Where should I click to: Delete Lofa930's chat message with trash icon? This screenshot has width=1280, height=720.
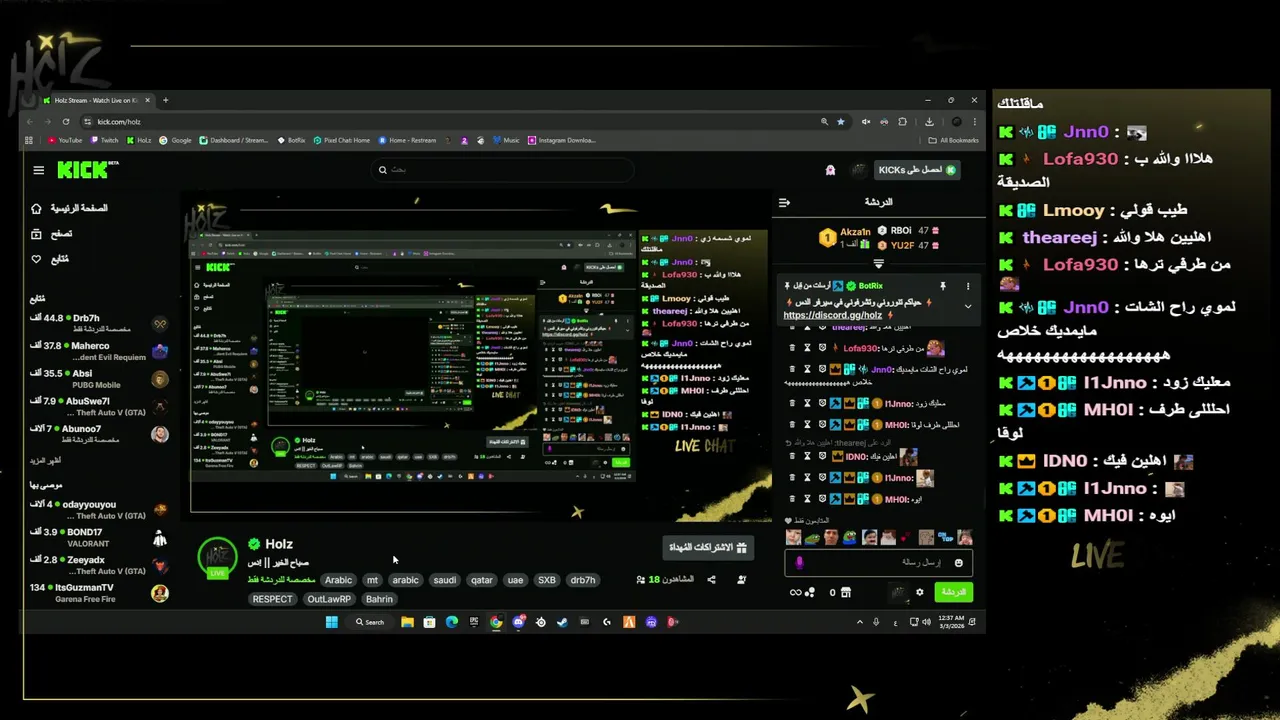coord(793,348)
